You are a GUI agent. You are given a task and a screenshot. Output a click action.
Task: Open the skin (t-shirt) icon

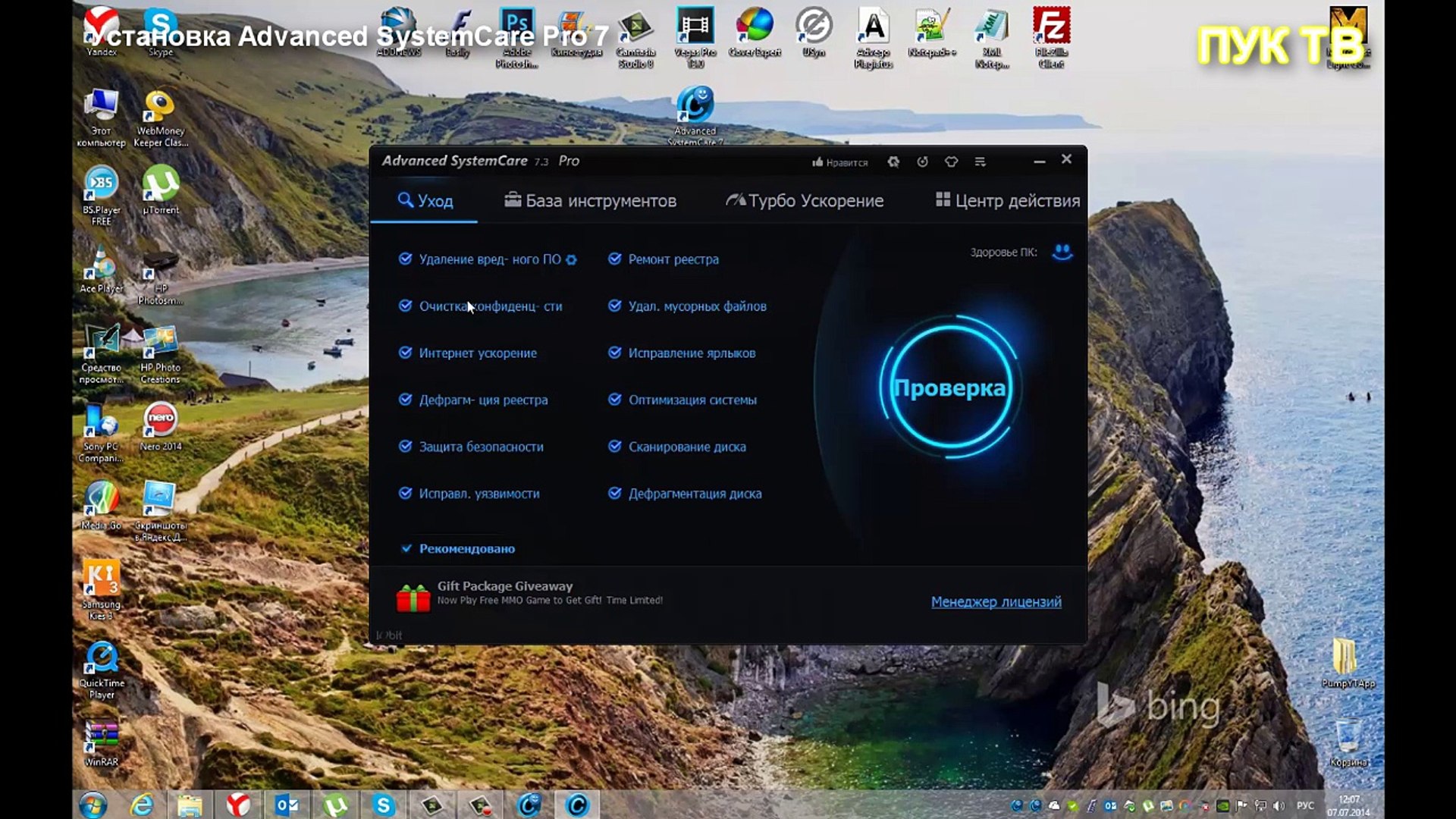(951, 162)
